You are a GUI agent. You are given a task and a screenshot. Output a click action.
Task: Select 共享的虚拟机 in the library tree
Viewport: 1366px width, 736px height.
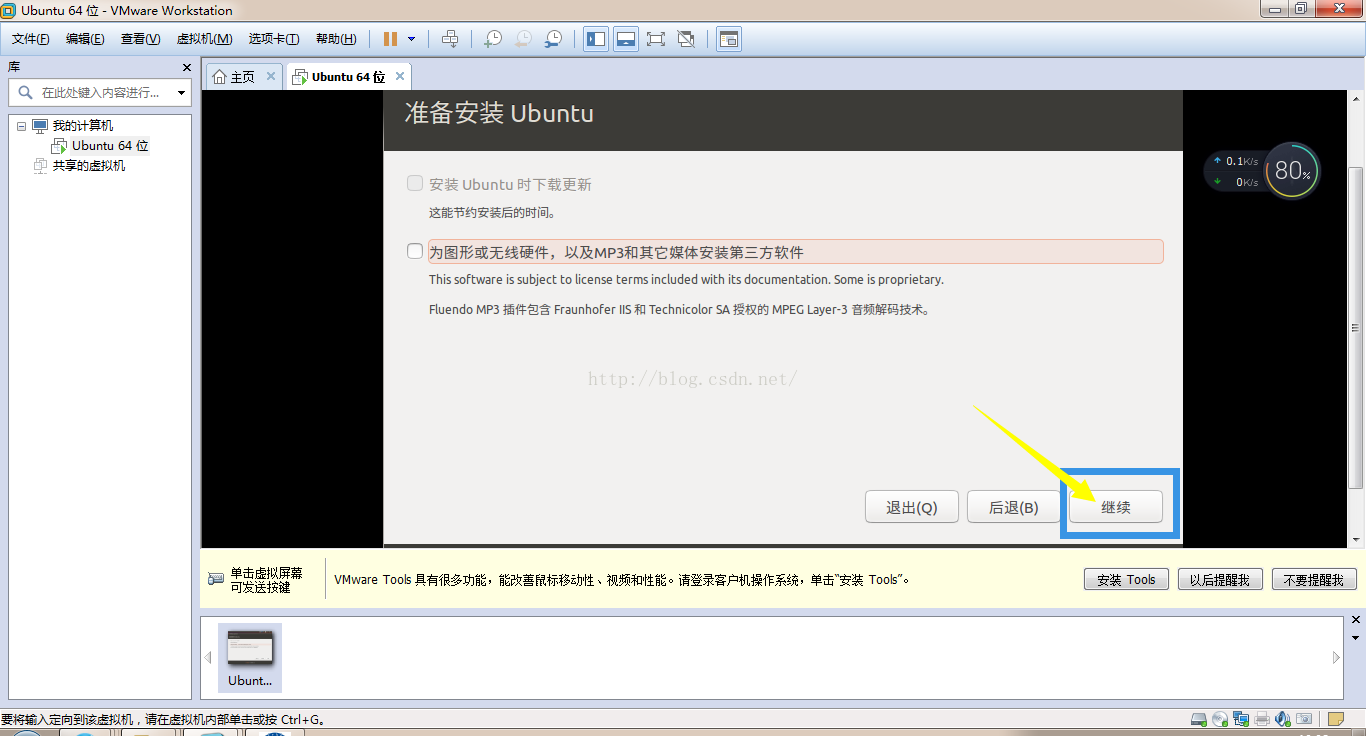(x=89, y=166)
